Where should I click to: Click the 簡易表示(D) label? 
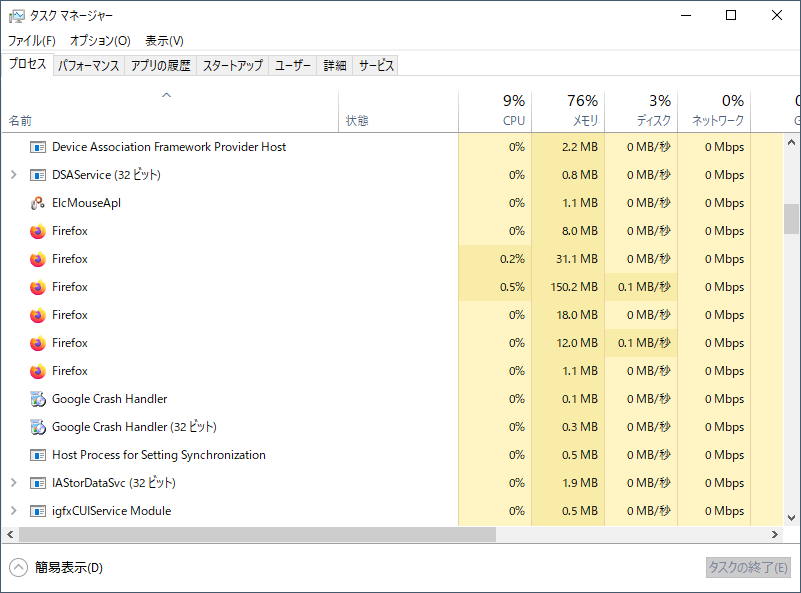coord(68,567)
